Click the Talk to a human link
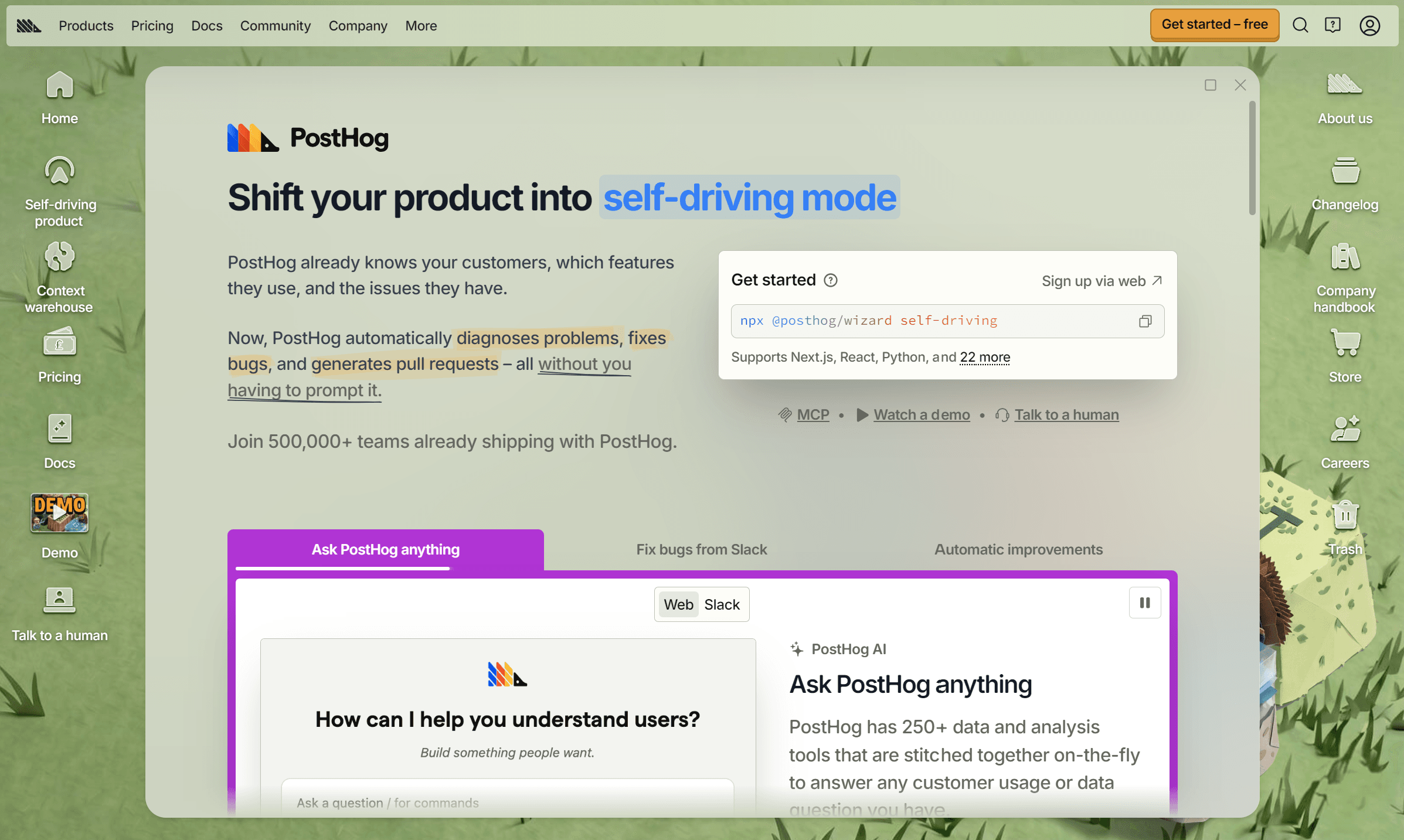1404x840 pixels. pos(1066,414)
